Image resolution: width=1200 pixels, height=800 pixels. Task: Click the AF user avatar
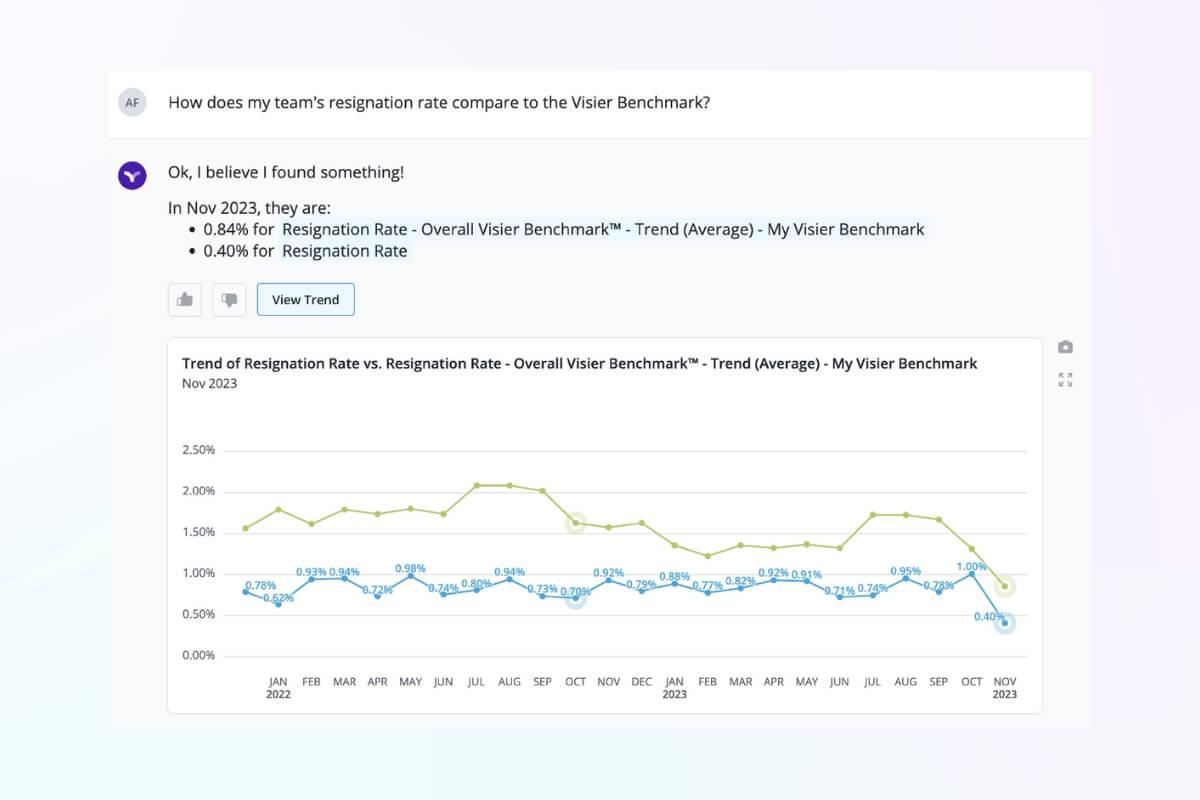pyautogui.click(x=132, y=102)
